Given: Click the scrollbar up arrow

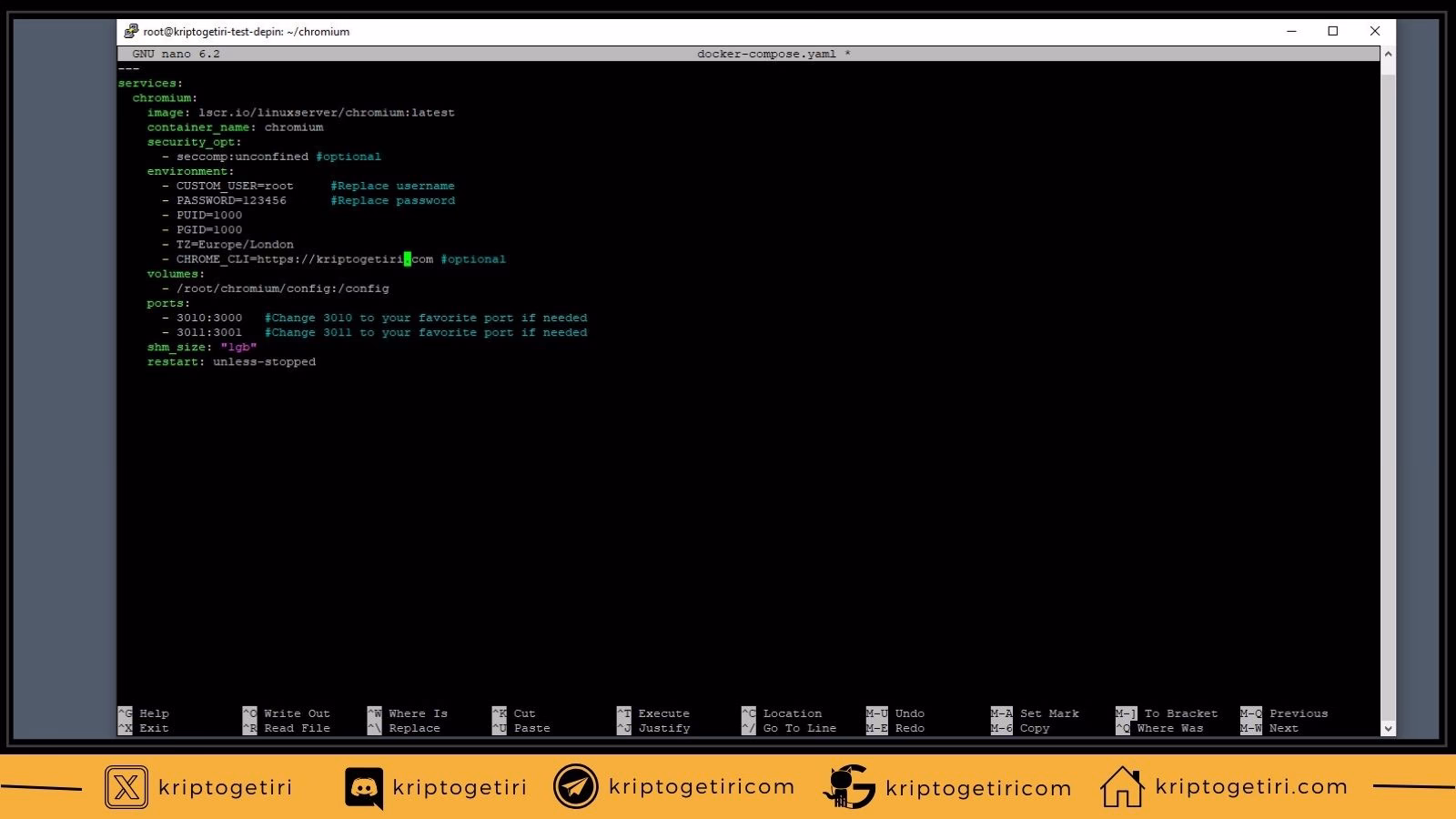Looking at the screenshot, I should [1387, 54].
